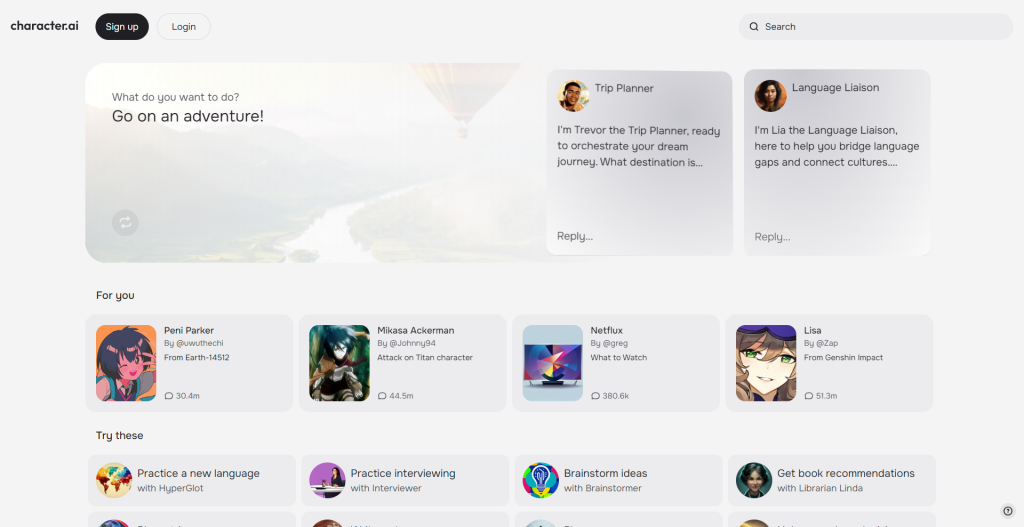Open the Netflux character thumbnail
Viewport: 1024px width, 527px height.
(552, 363)
